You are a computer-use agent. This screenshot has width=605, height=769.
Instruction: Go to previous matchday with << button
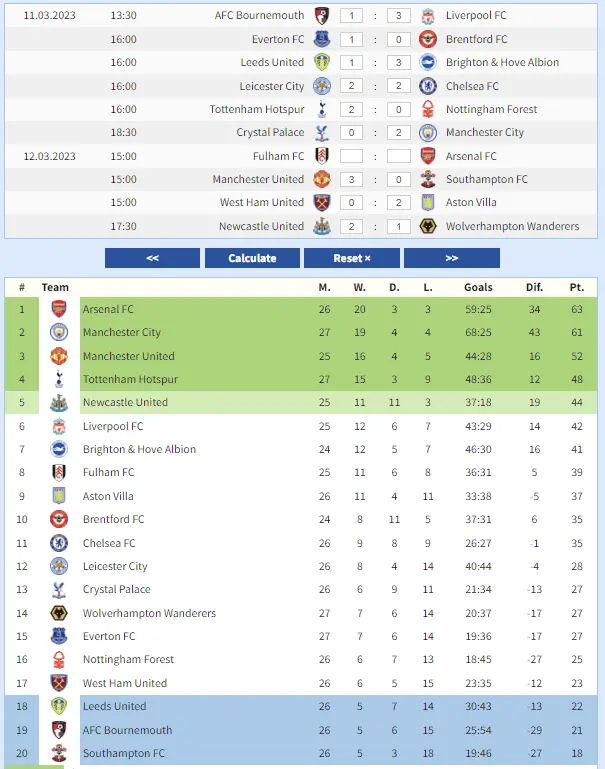point(152,258)
